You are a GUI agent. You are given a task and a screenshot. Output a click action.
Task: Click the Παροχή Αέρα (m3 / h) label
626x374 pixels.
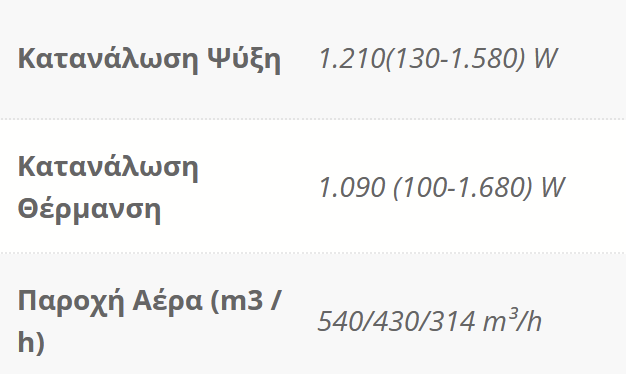[x=150, y=322]
